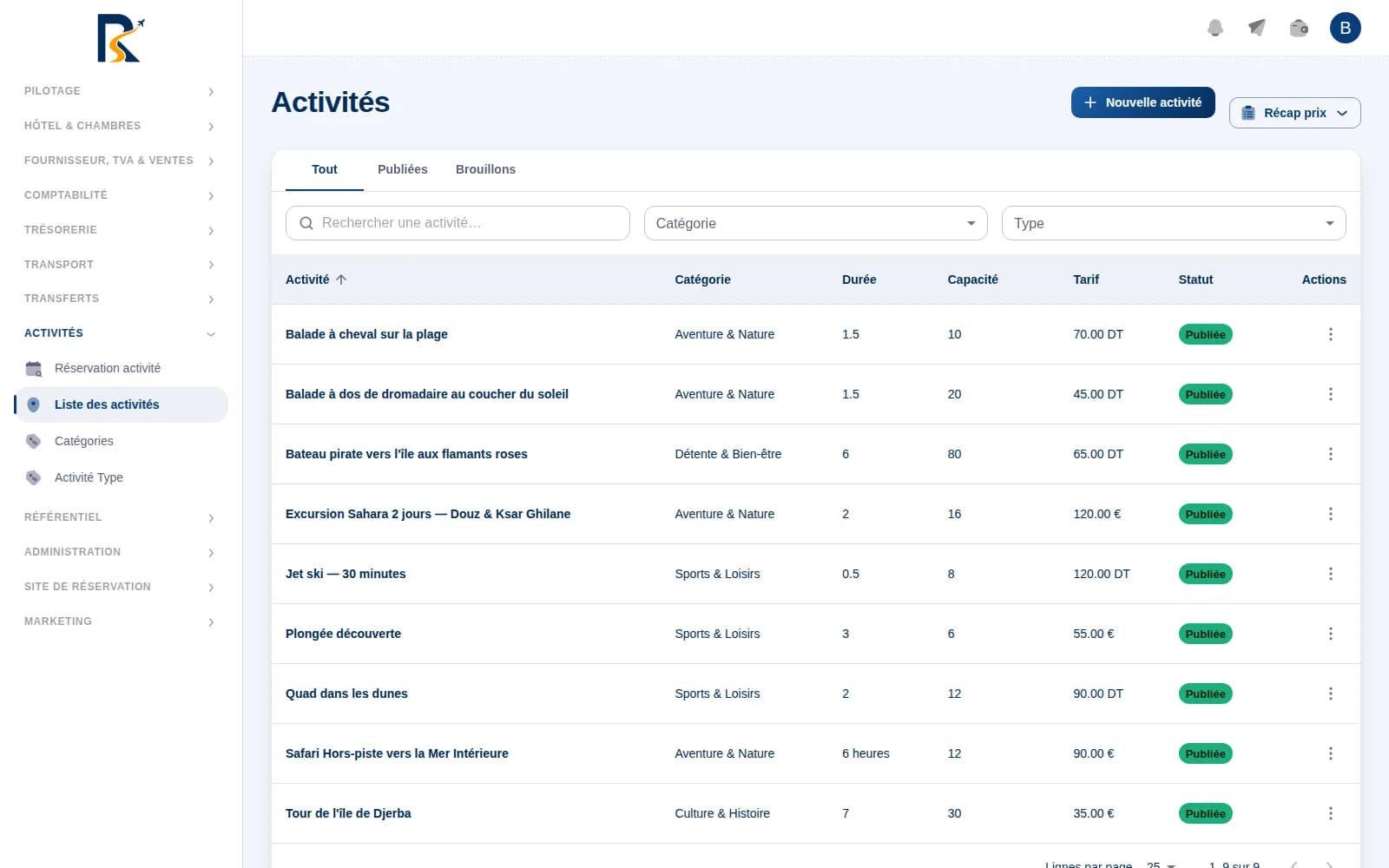
Task: Switch to the Brouillons tab
Action: point(485,169)
